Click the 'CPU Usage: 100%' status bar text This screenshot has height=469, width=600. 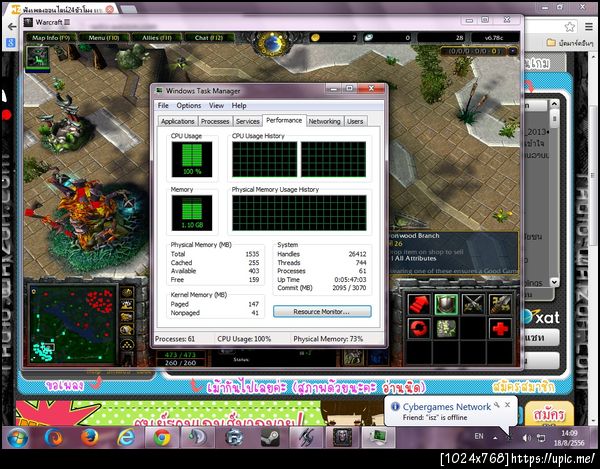point(244,339)
